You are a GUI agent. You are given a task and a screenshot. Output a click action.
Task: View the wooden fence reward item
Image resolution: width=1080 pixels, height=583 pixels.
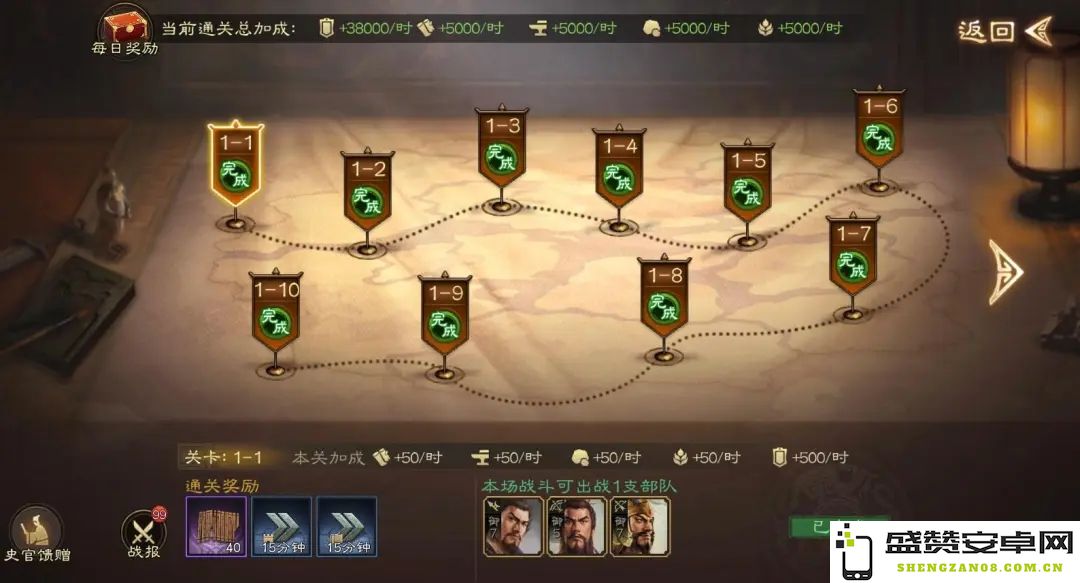tap(216, 526)
